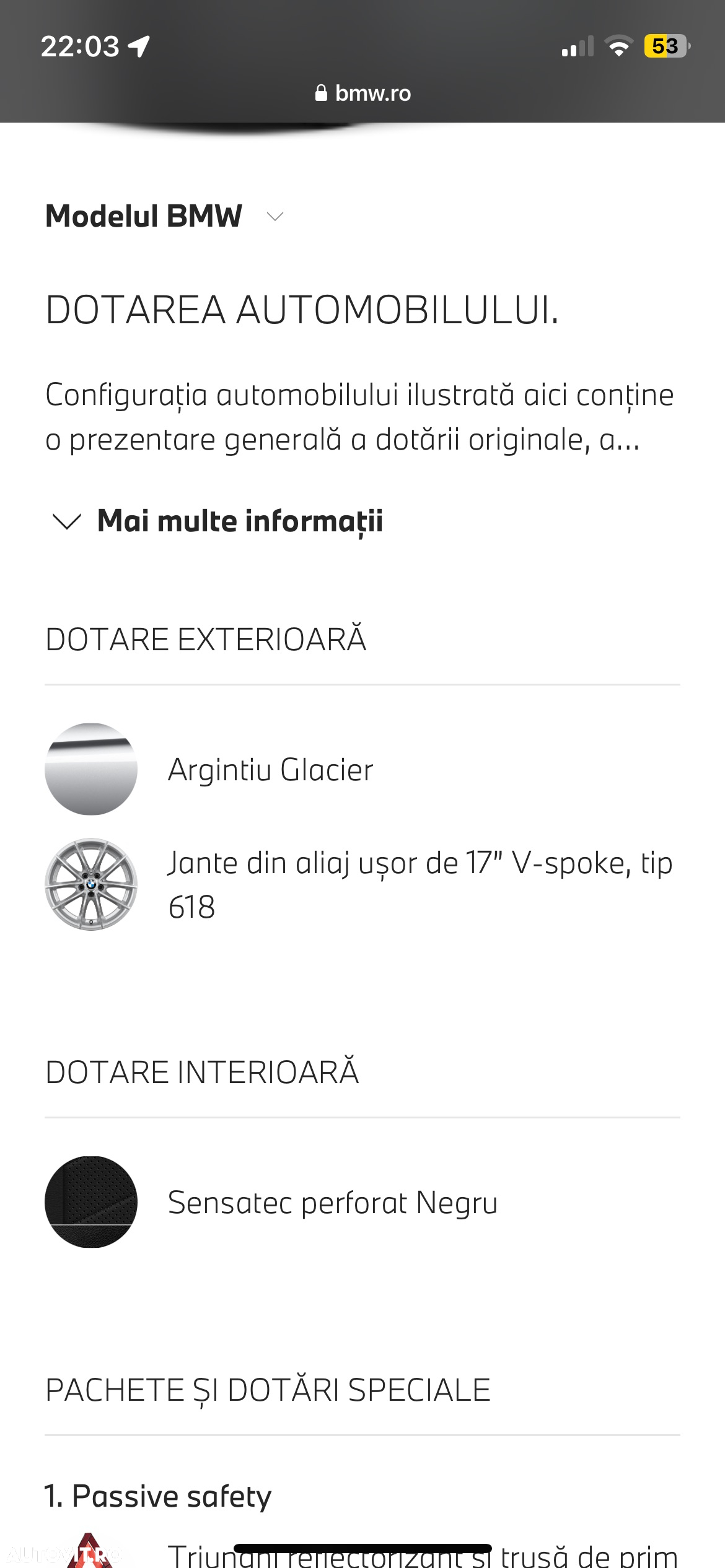Select the Sensatec perforat Negru swatch

pos(91,1202)
